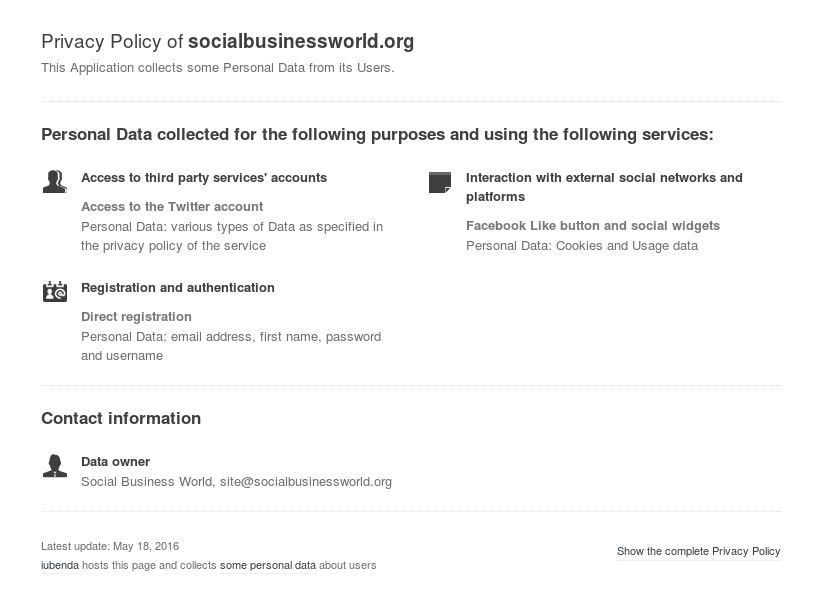Open the iubenda link
The image size is (821, 612).
(x=60, y=566)
